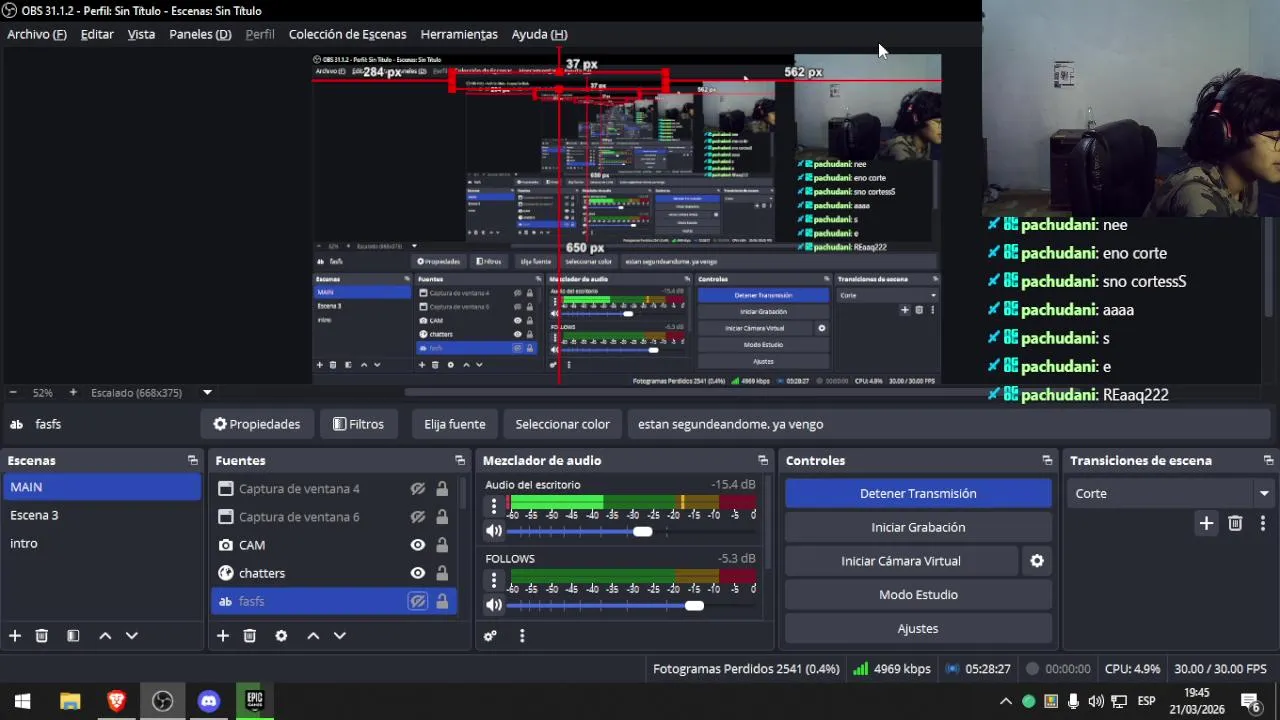Open Ajustes settings button
This screenshot has height=720, width=1280.
[918, 629]
